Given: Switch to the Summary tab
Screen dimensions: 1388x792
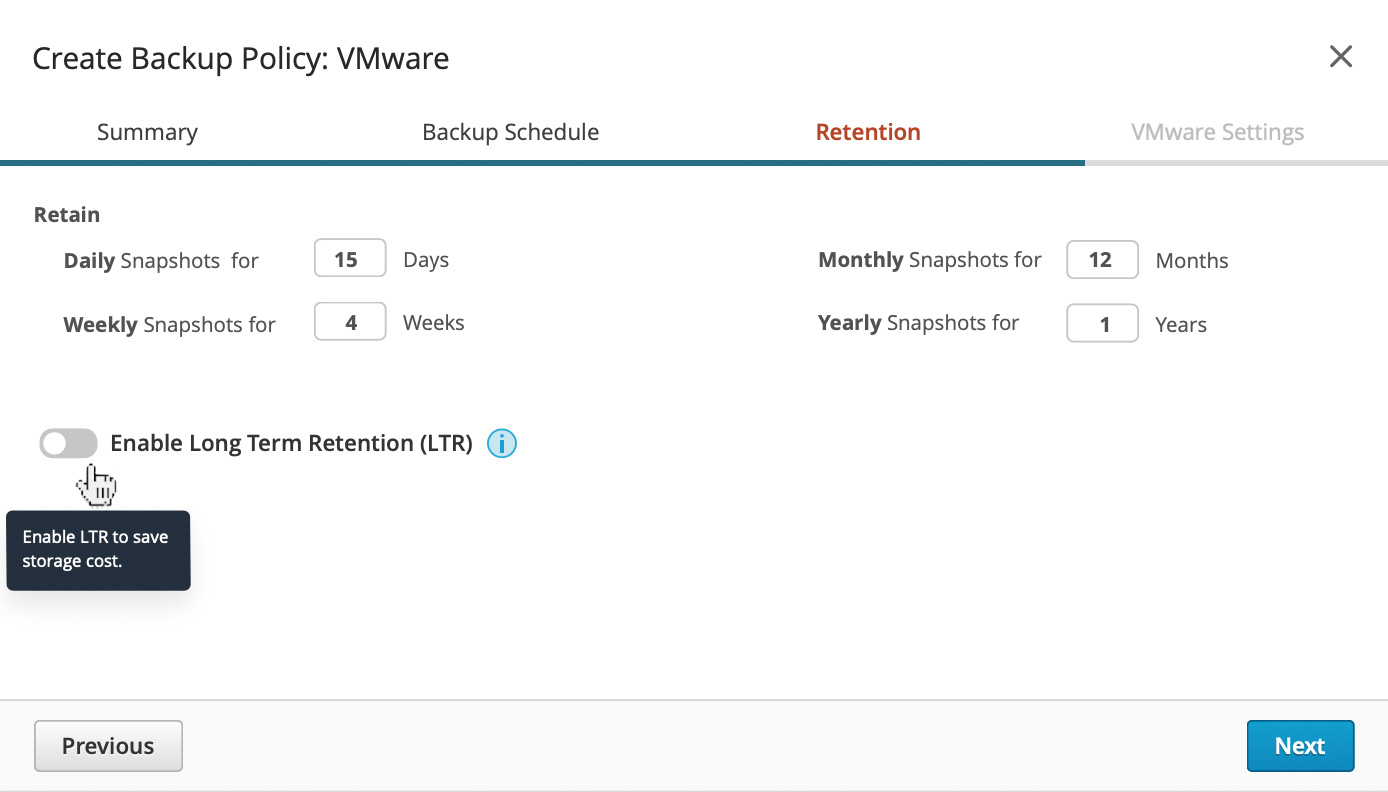Looking at the screenshot, I should coord(147,132).
